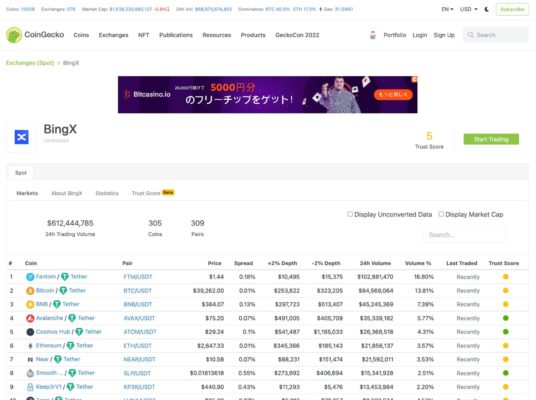Open the NEAR/USDT pair link
The height and width of the screenshot is (400, 536).
pos(139,359)
